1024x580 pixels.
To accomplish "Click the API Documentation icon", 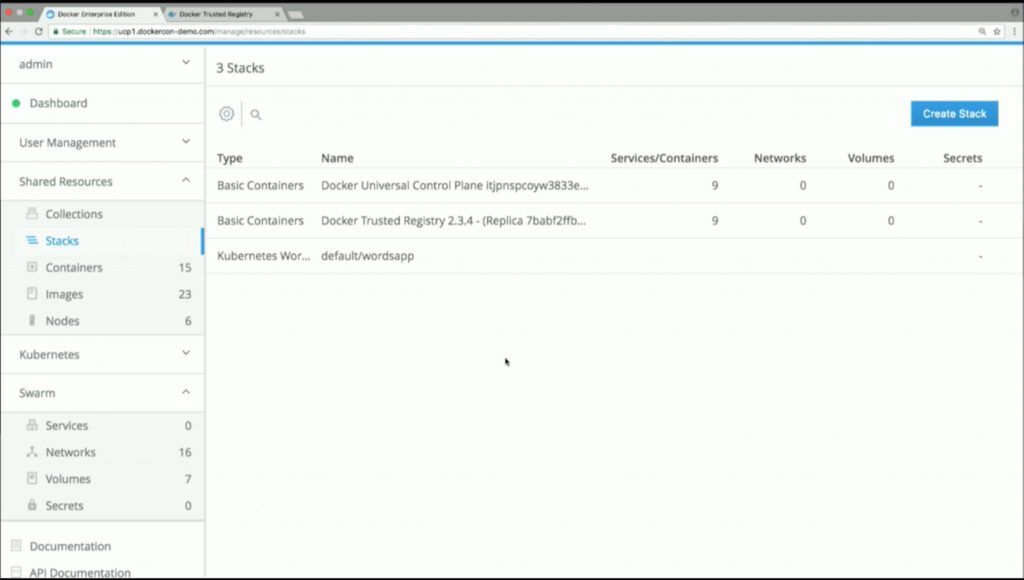I will coord(16,572).
